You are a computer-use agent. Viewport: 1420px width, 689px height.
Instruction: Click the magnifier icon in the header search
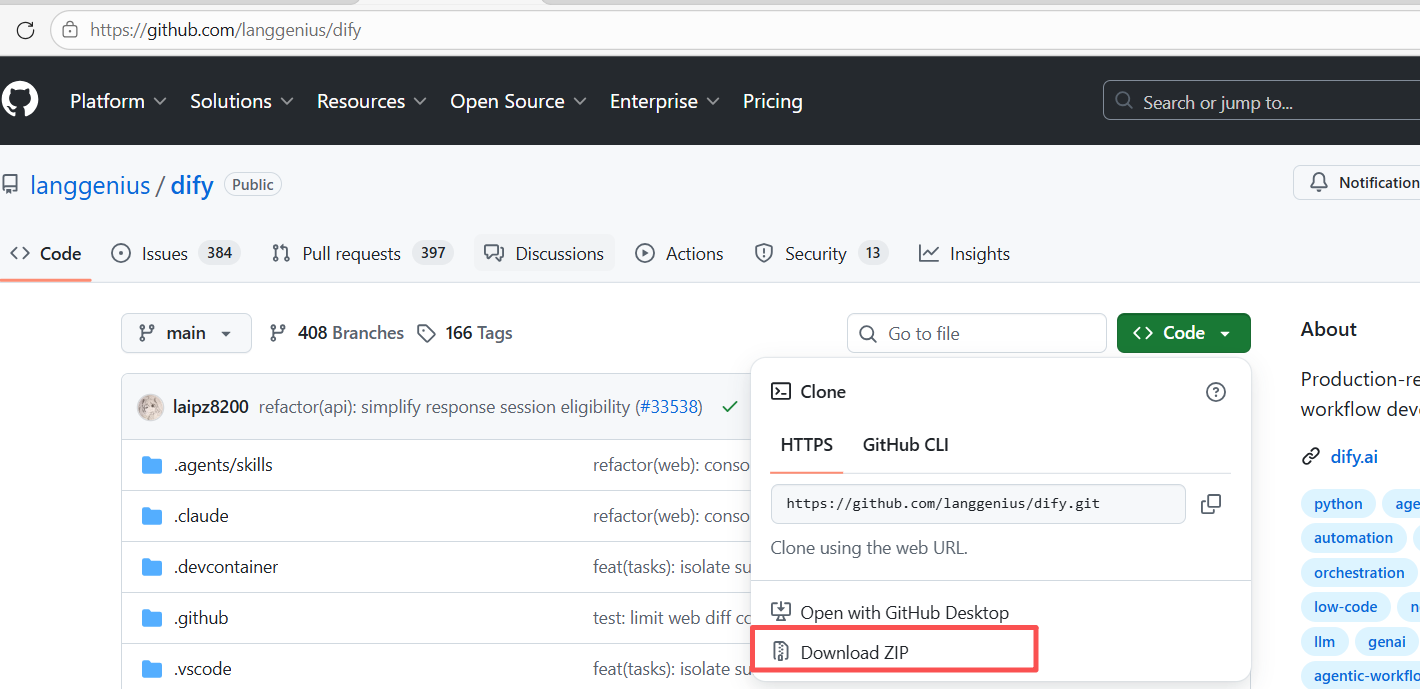[x=1125, y=101]
